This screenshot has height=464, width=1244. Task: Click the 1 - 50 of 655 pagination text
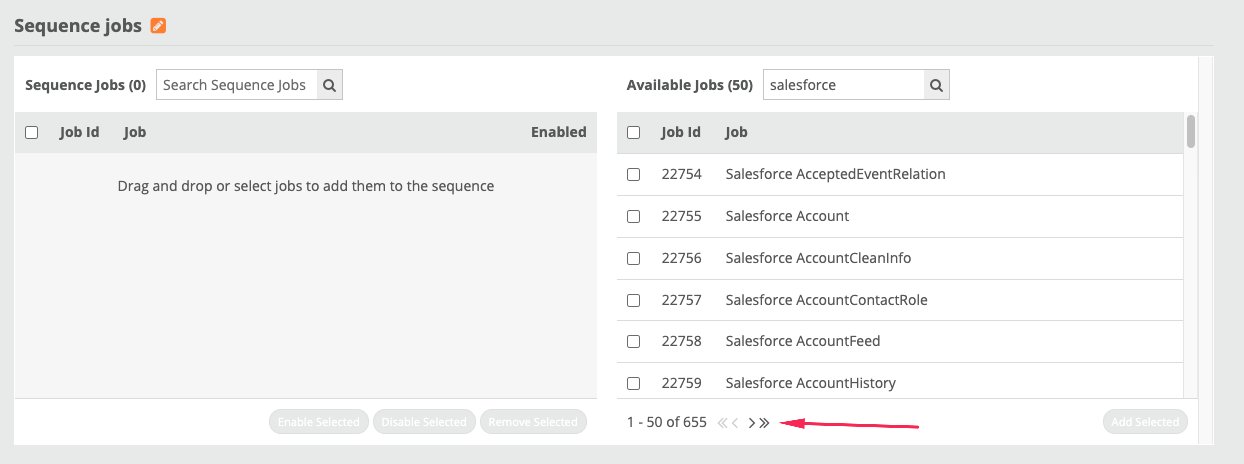pyautogui.click(x=667, y=422)
